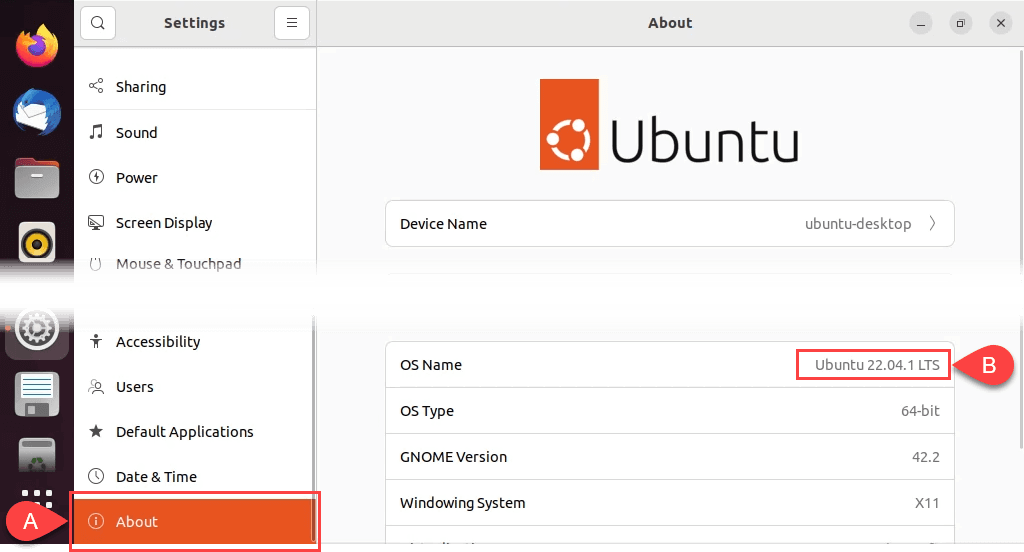
Task: Open Thunderbird mail from the dock
Action: tap(37, 111)
